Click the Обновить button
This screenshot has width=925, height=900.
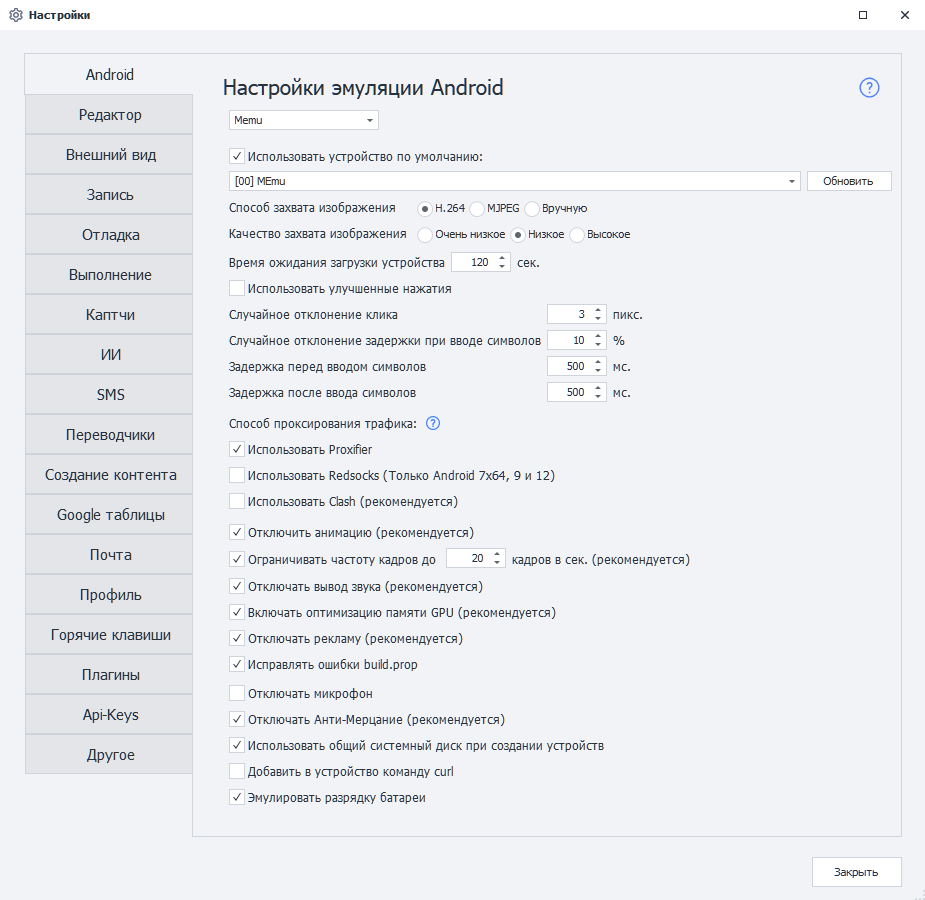tap(849, 181)
